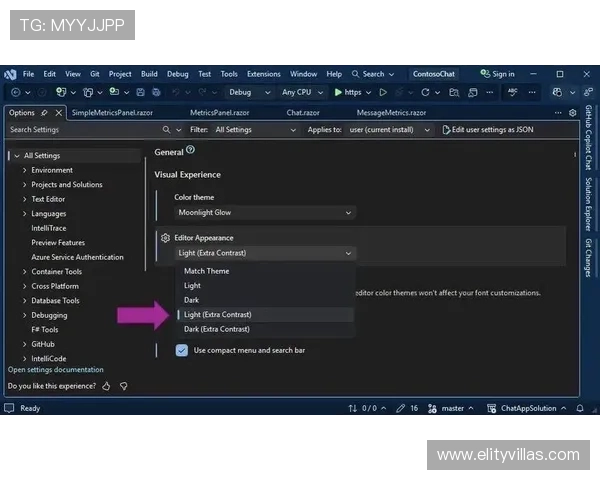The height and width of the screenshot is (480, 600).
Task: Open the Extensions menu
Action: point(264,74)
